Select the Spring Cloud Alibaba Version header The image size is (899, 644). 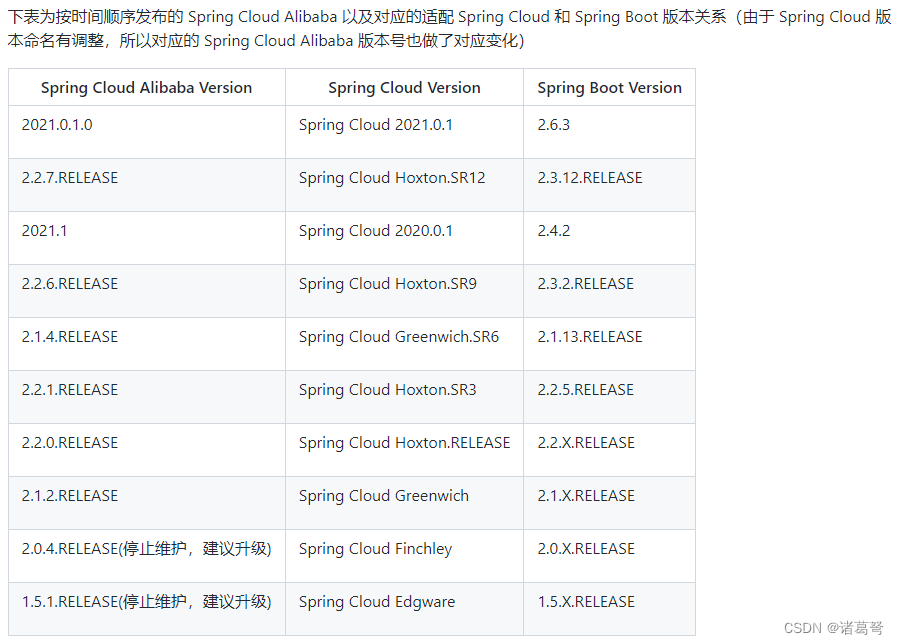click(146, 87)
